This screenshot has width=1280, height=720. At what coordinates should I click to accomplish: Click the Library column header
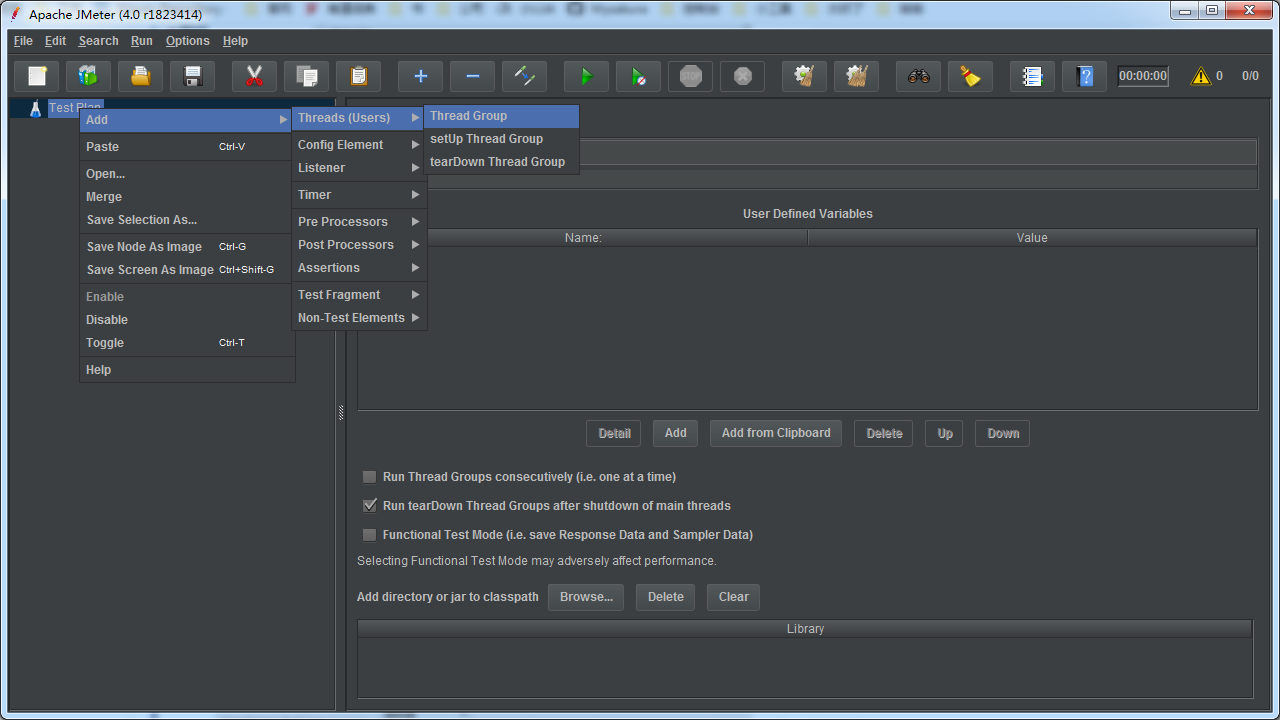click(x=805, y=629)
